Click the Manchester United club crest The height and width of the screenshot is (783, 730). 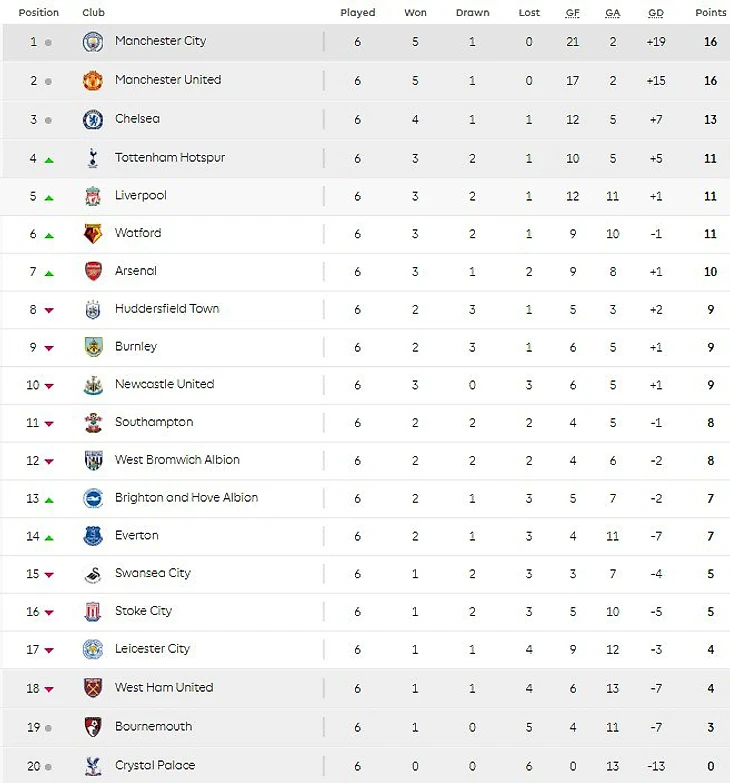click(x=93, y=81)
